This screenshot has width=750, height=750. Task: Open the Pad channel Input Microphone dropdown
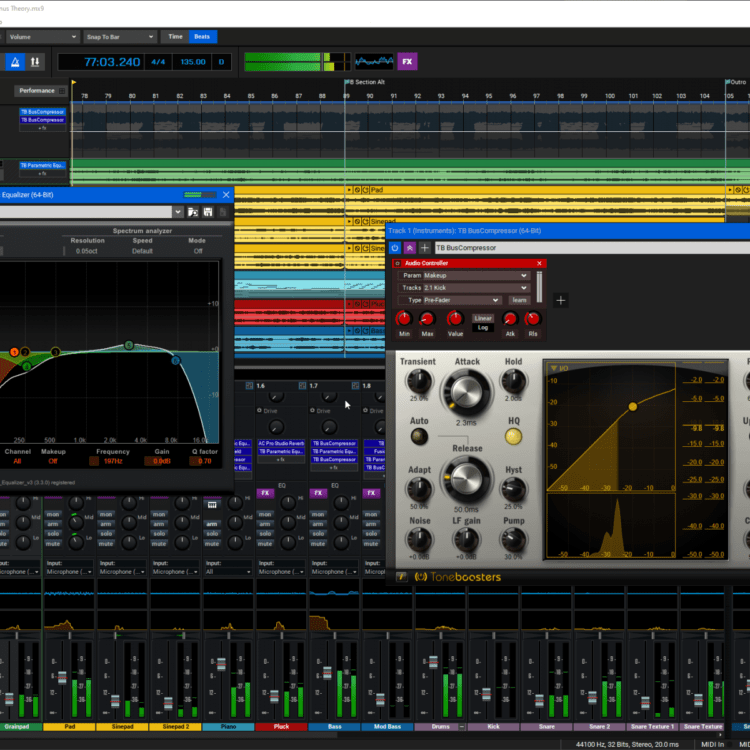tap(69, 572)
